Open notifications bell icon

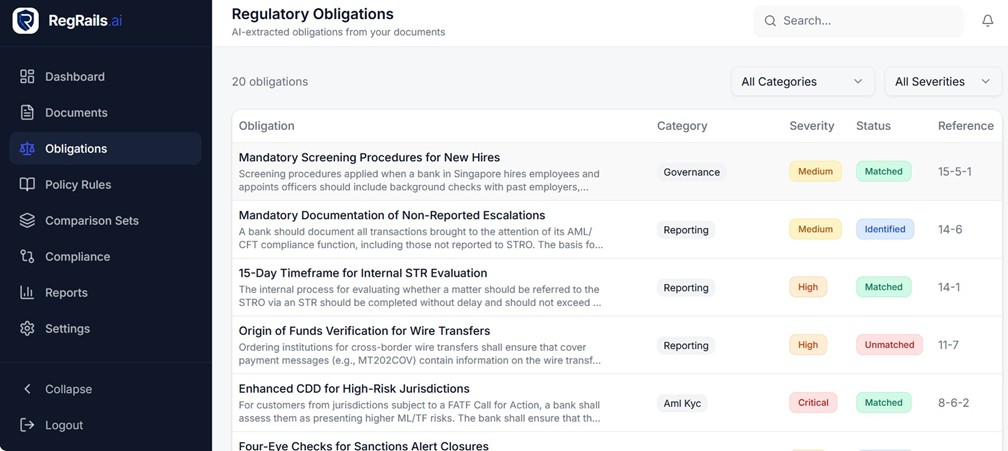pyautogui.click(x=987, y=21)
